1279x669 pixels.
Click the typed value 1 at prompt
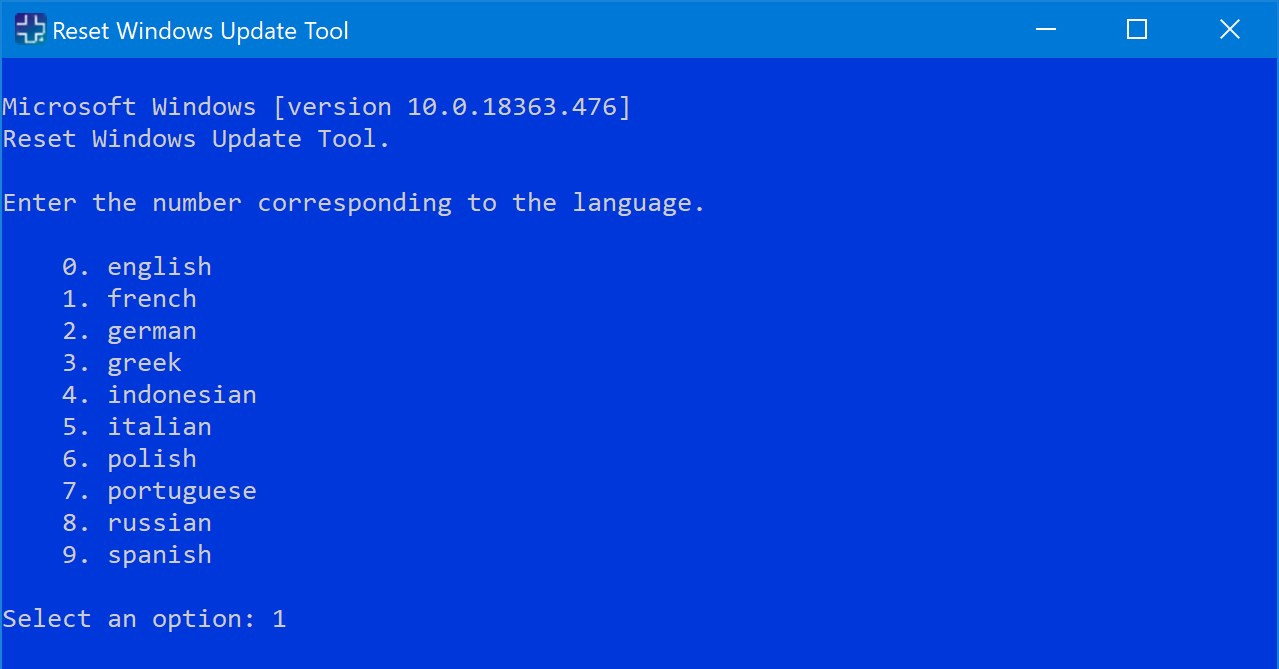coord(279,619)
